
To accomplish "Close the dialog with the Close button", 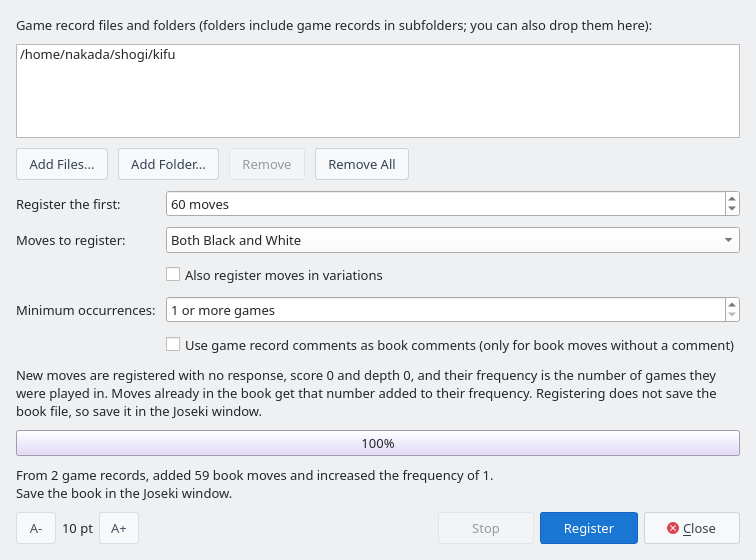I will [691, 528].
